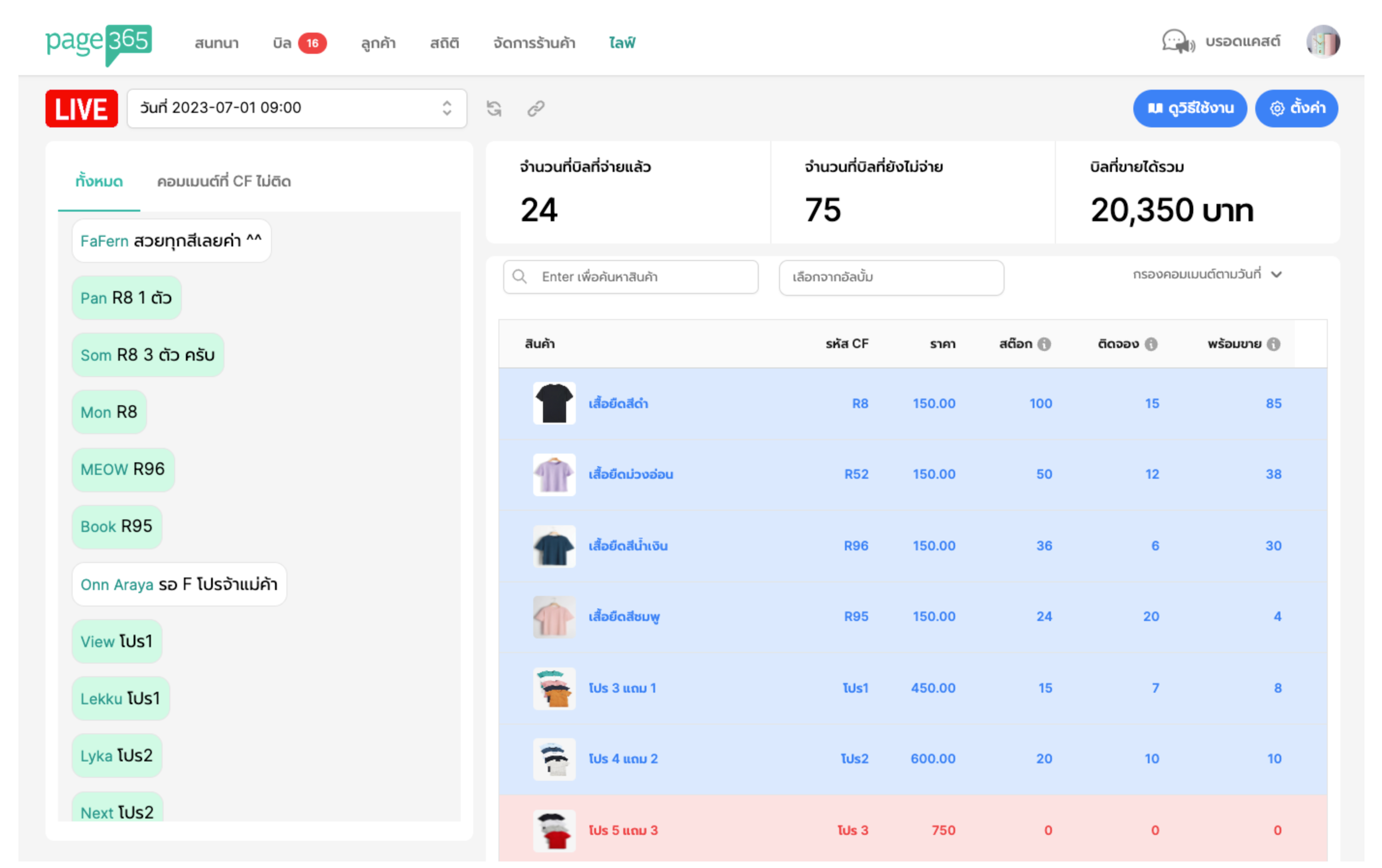Switch to คอมเมนต์ที่ CF ไม่ติด tab
Image resolution: width=1382 pixels, height=868 pixels.
point(224,181)
